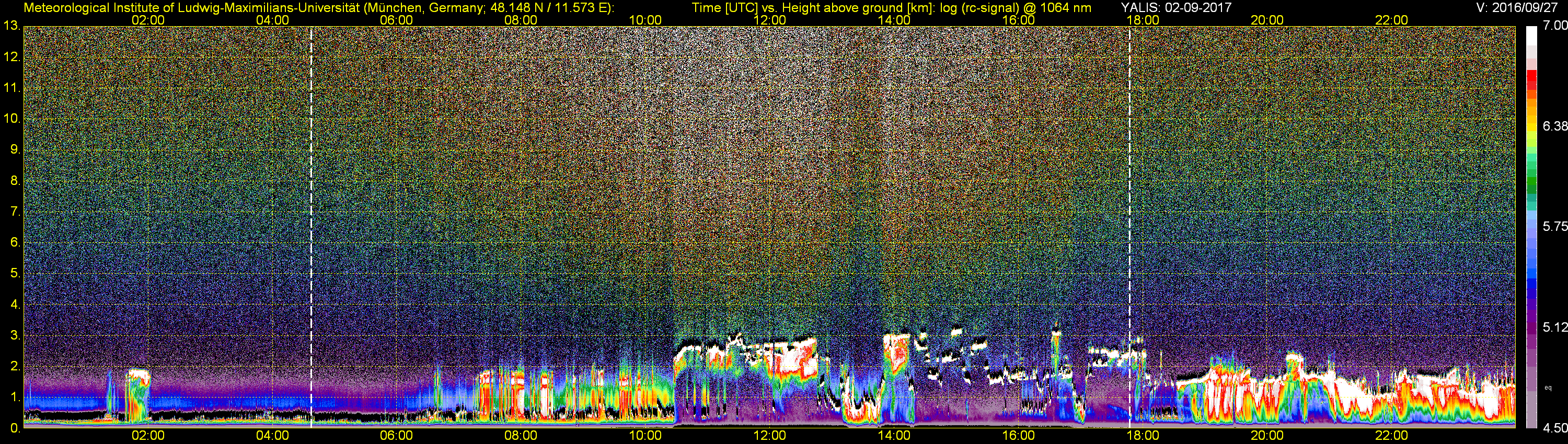
Task: Click the height axis label '3.'
Action: 15,336
